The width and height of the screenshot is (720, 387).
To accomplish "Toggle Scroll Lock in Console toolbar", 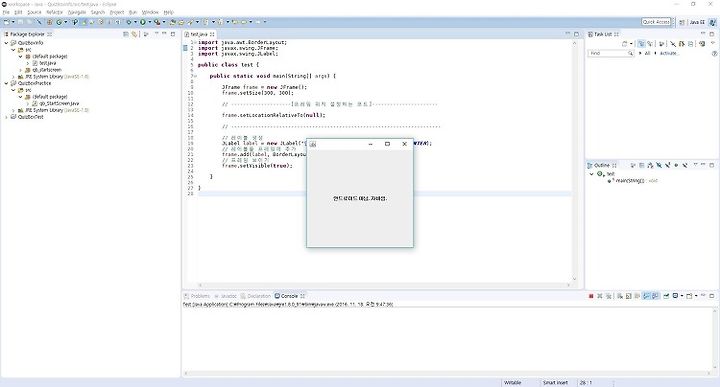I will tap(629, 296).
